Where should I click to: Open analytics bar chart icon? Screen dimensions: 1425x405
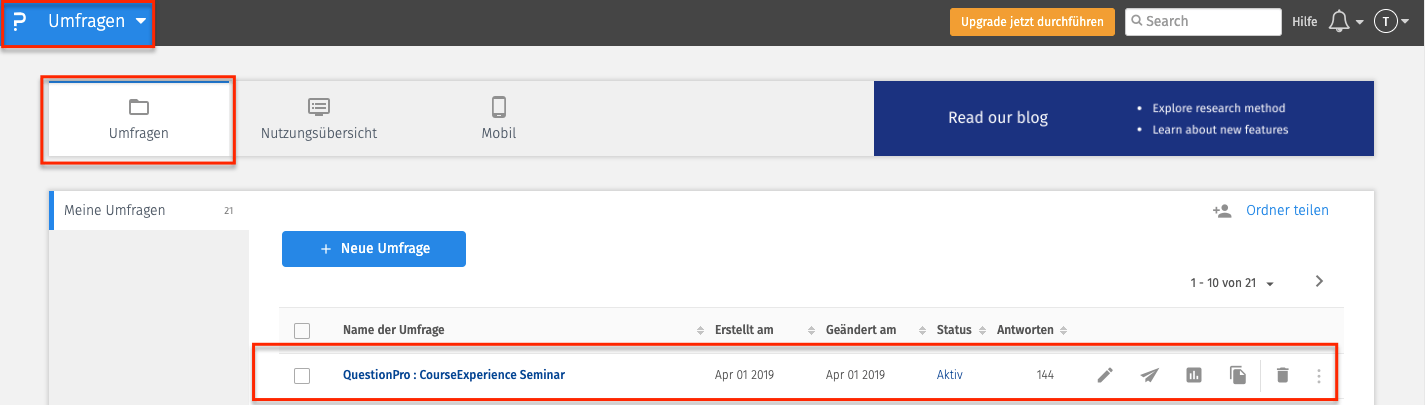[1193, 375]
